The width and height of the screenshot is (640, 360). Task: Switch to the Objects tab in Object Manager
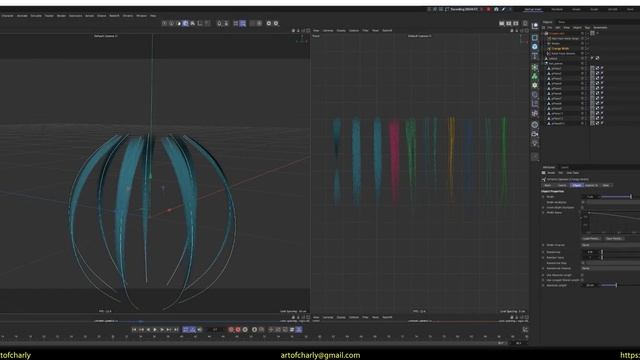click(x=547, y=22)
